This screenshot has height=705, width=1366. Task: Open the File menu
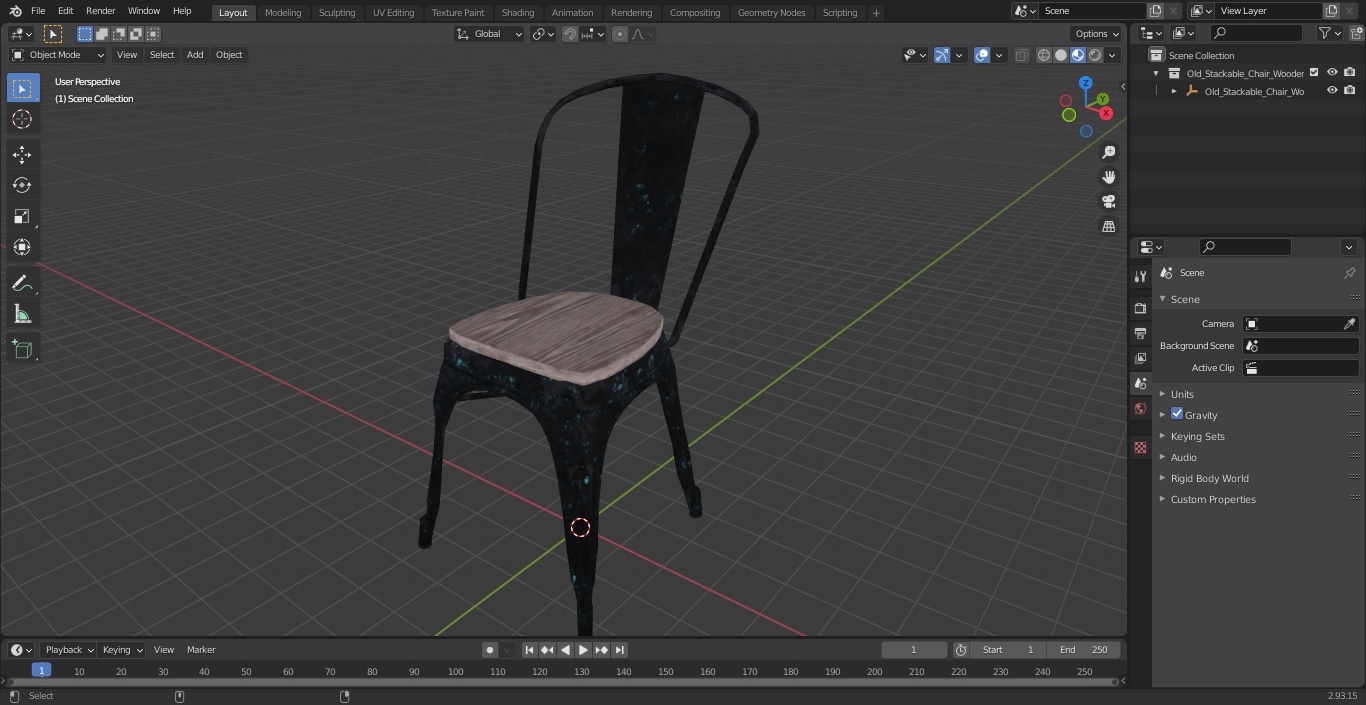[38, 11]
